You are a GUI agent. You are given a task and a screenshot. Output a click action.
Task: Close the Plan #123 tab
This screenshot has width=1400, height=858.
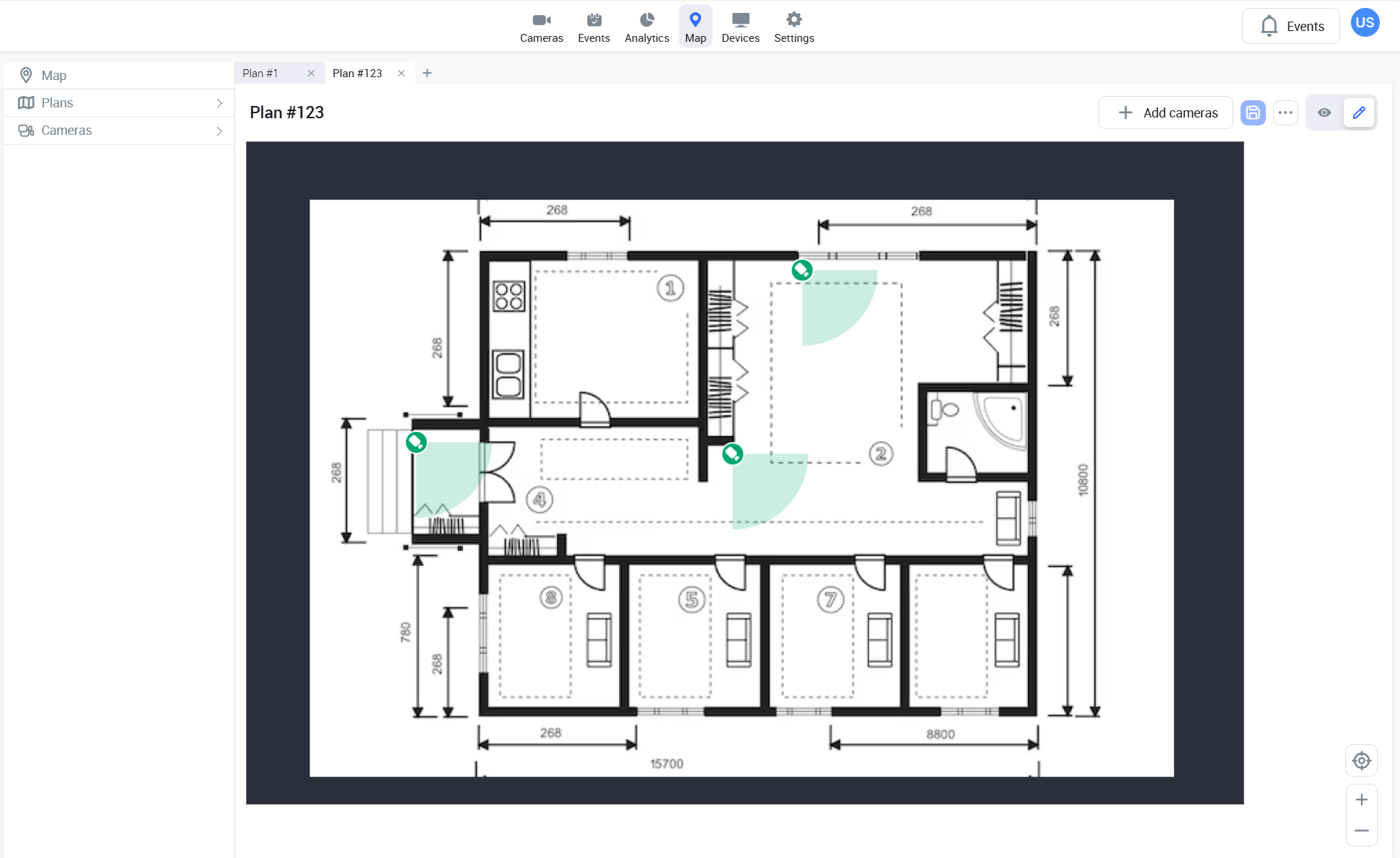click(402, 73)
